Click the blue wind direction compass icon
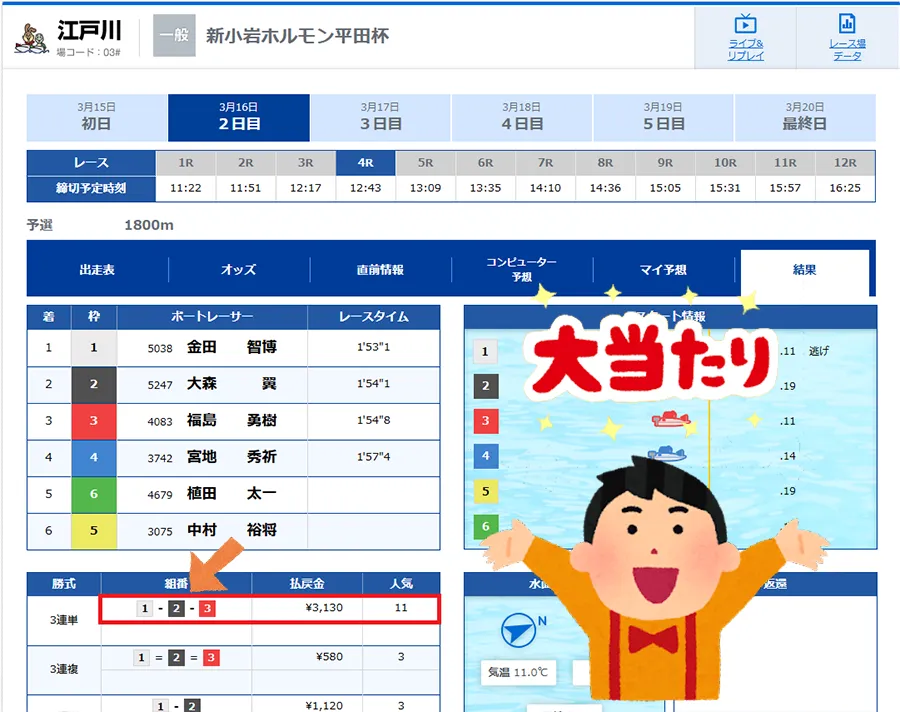900x712 pixels. point(519,630)
